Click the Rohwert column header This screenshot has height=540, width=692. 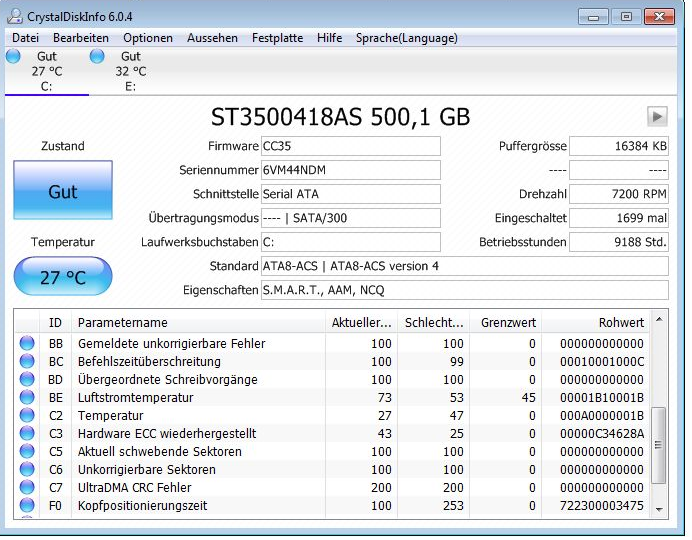(x=595, y=322)
